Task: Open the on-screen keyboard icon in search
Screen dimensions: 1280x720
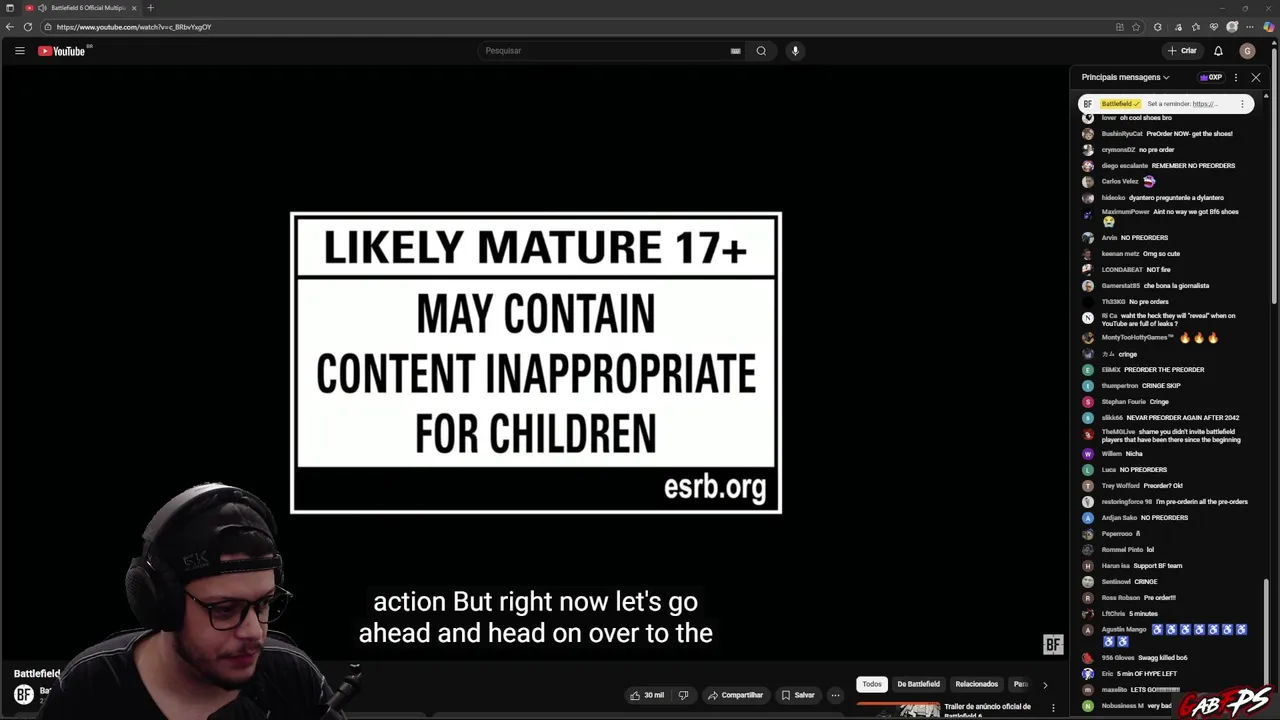Action: 736,51
